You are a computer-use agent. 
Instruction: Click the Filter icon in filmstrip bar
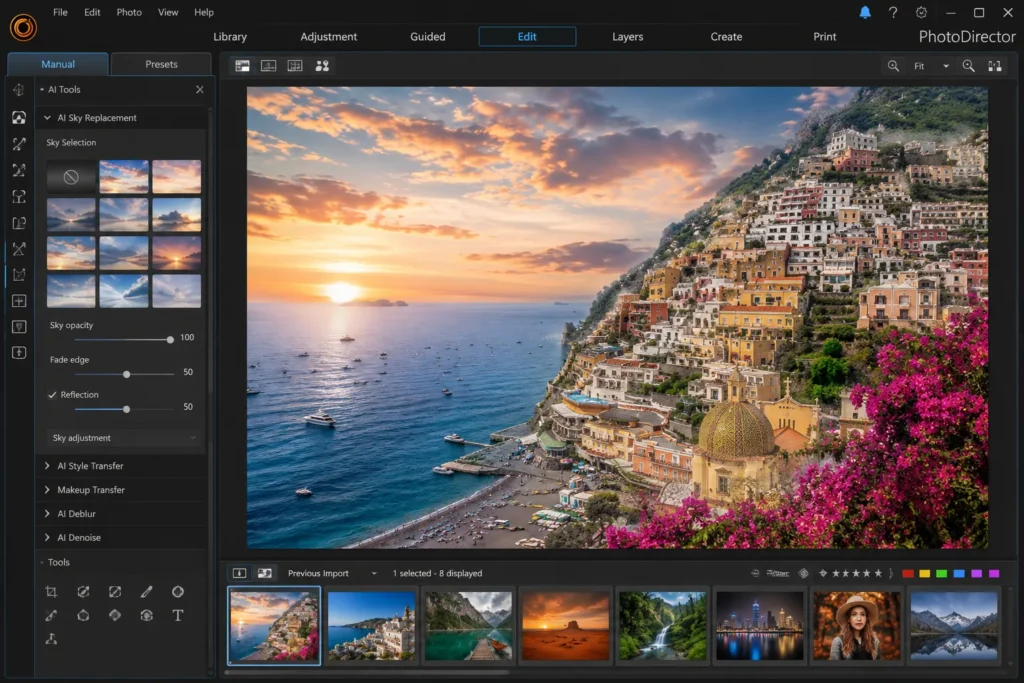tap(777, 573)
